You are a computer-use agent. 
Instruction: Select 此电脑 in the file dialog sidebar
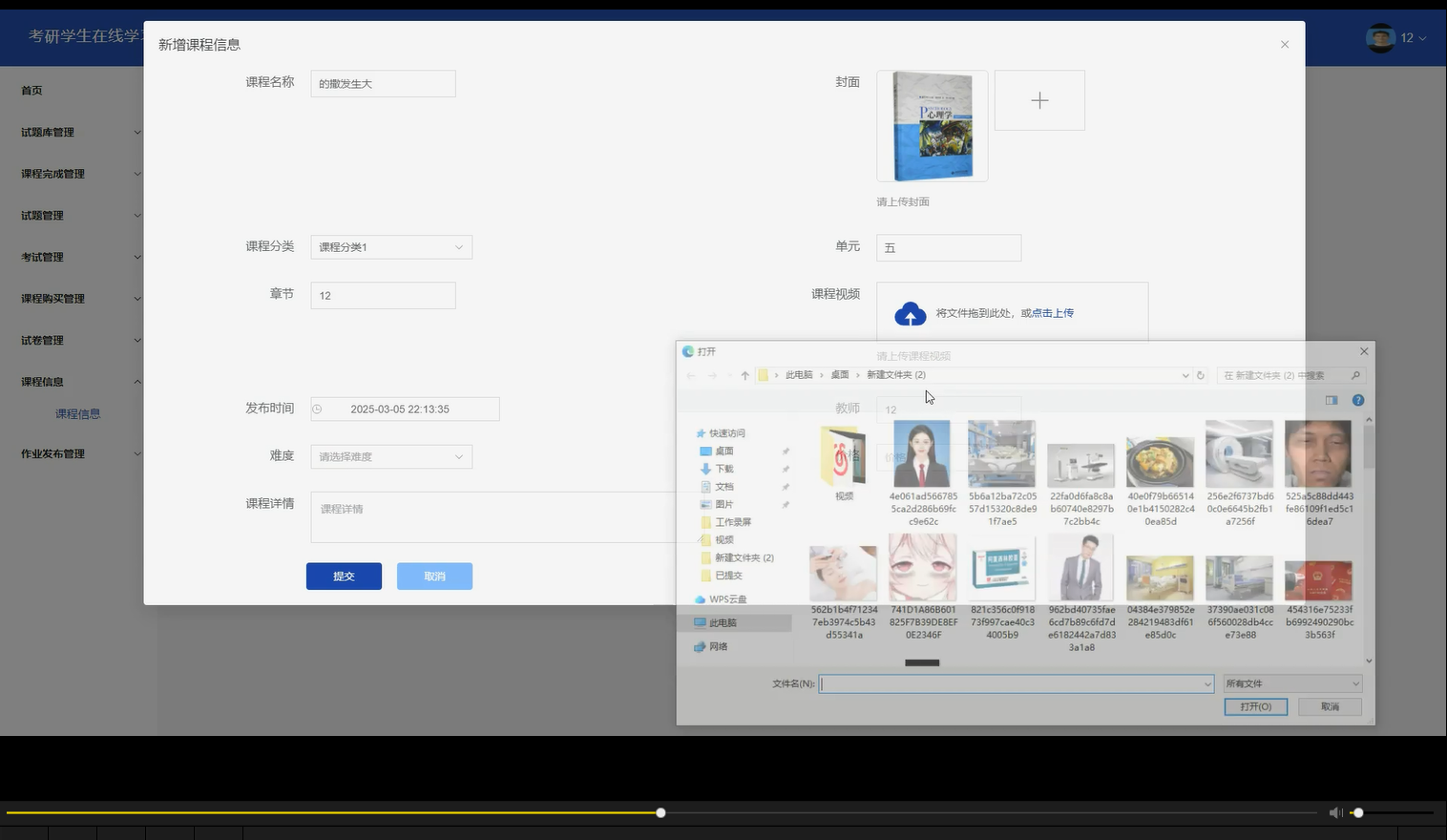tap(735, 622)
